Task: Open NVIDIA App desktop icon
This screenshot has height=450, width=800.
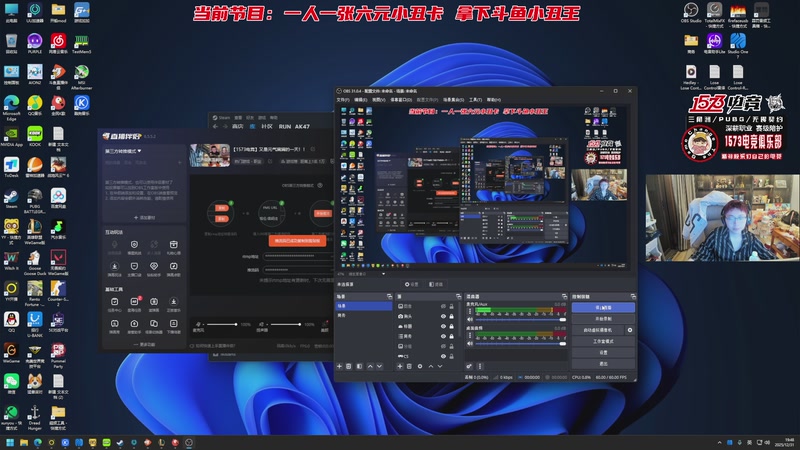Action: point(11,137)
